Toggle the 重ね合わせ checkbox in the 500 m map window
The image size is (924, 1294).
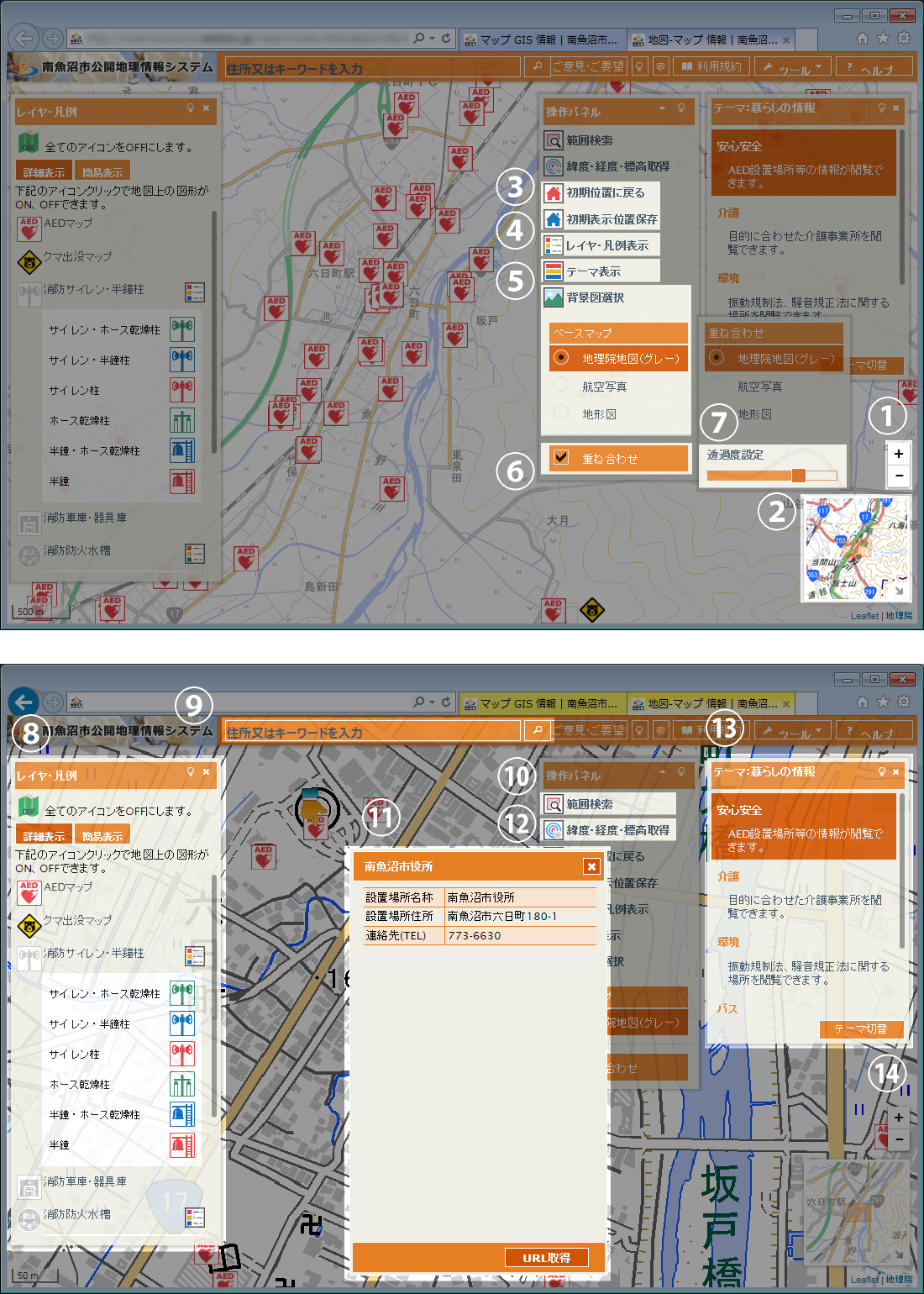[x=562, y=457]
